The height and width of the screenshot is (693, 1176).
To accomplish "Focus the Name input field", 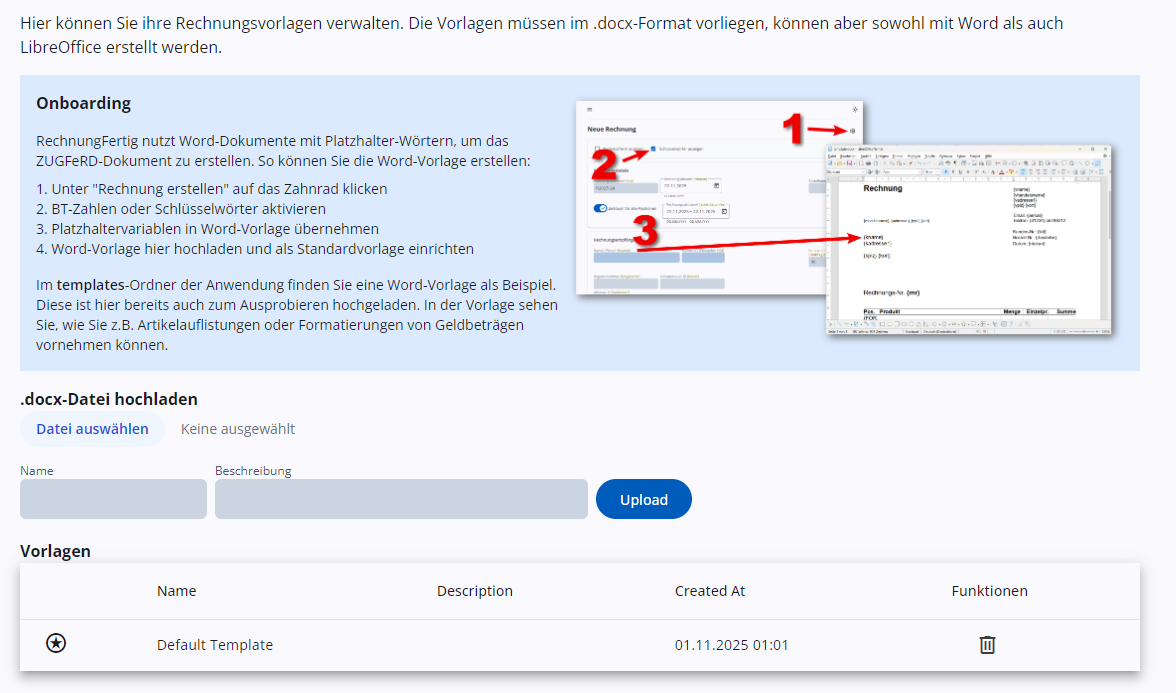I will tap(113, 499).
